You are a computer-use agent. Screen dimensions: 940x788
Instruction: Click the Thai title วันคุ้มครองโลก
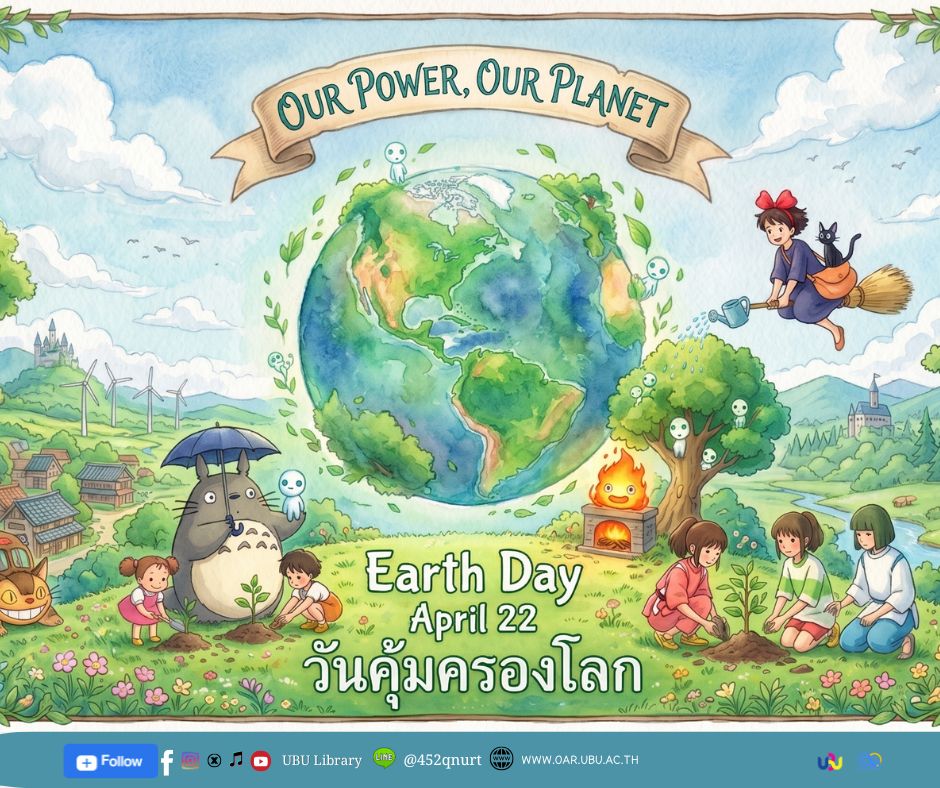472,674
